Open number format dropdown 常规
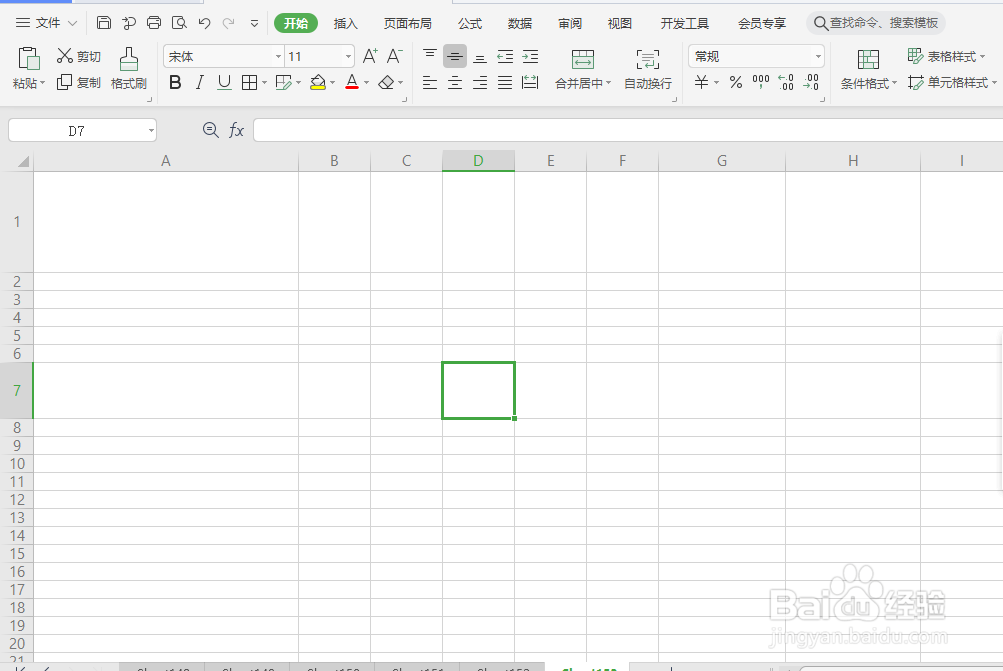Viewport: 1003px width, 671px height. [818, 56]
